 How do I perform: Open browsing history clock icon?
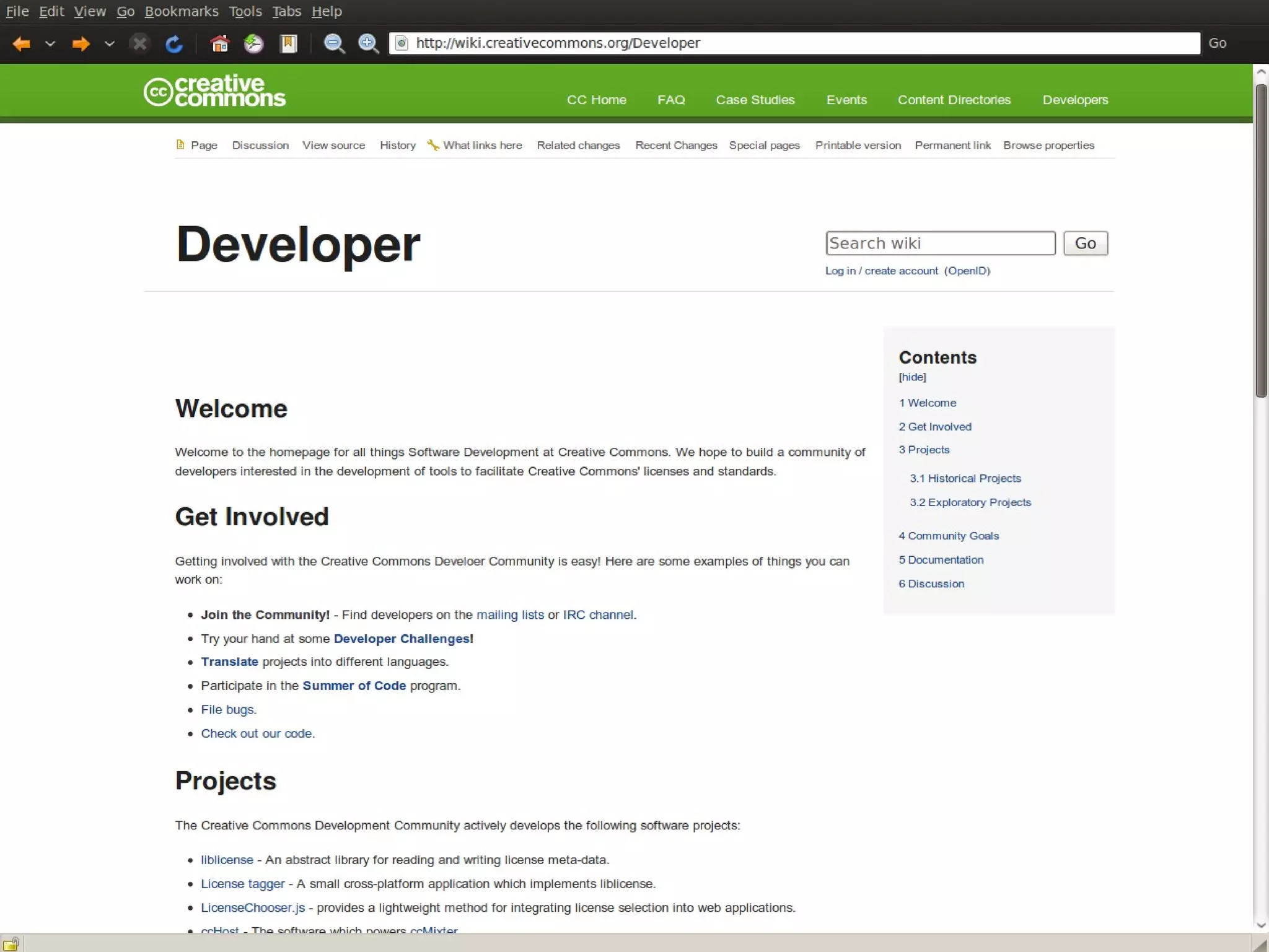(253, 43)
